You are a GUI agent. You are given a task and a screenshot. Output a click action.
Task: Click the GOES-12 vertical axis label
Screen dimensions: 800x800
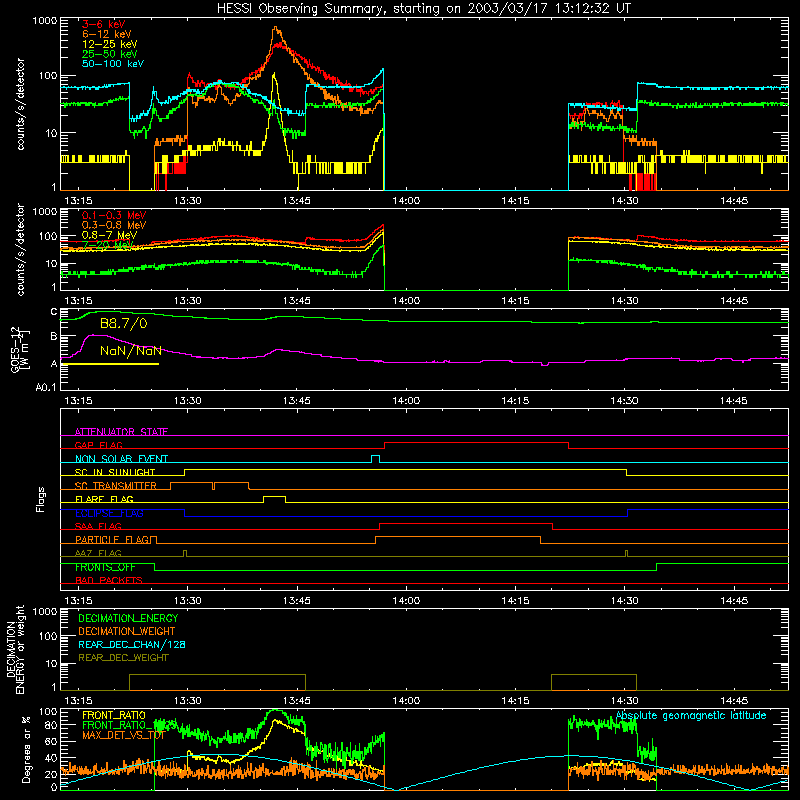click(x=19, y=349)
